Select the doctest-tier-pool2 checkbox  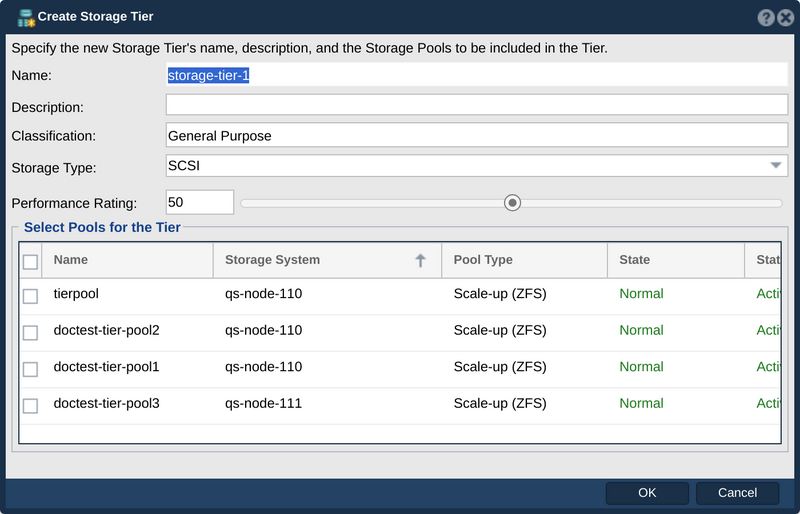[31, 333]
